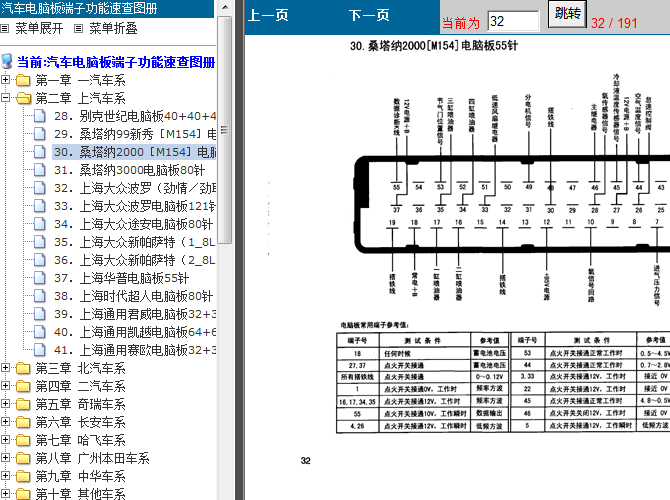Expand the 第四章 二汽车系 tree node
This screenshot has width=670, height=500.
point(5,385)
